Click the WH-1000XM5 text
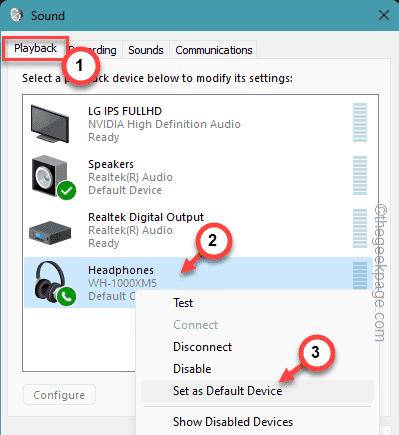Image resolution: width=399 pixels, height=435 pixels. [122, 283]
